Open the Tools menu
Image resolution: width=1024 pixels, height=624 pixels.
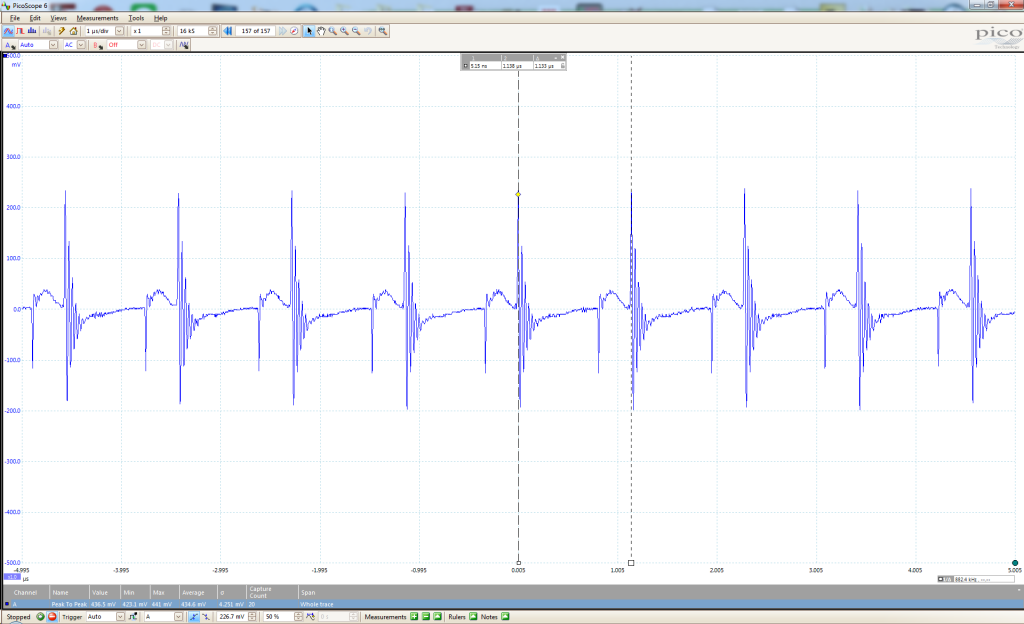136,18
